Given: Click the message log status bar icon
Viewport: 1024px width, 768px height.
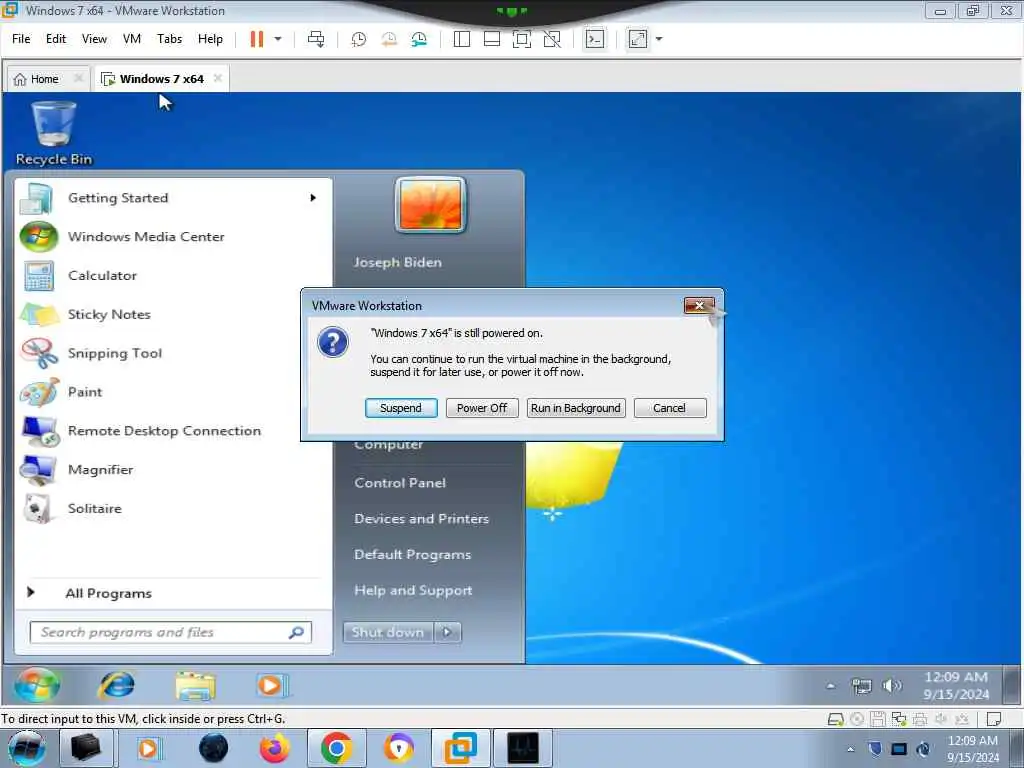Looking at the screenshot, I should coord(993,720).
